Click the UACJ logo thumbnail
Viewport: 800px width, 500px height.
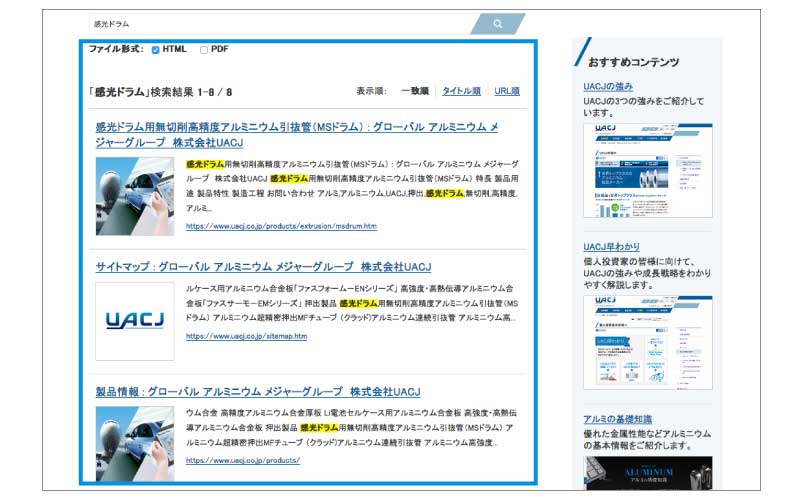pyautogui.click(x=135, y=321)
